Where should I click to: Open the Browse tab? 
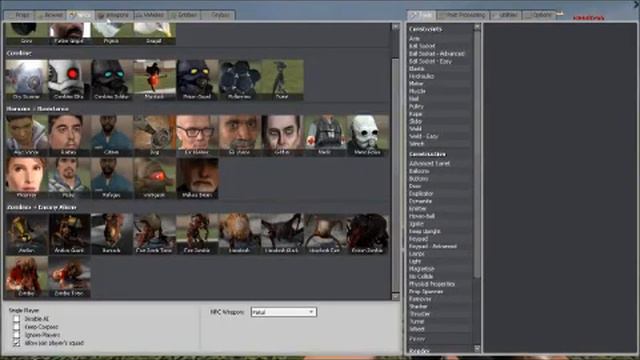[x=50, y=15]
